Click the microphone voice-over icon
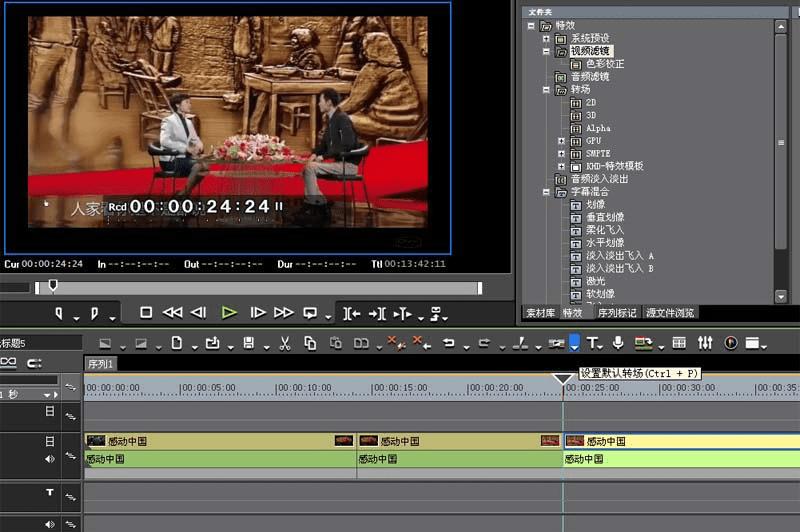800x532 pixels. click(618, 343)
